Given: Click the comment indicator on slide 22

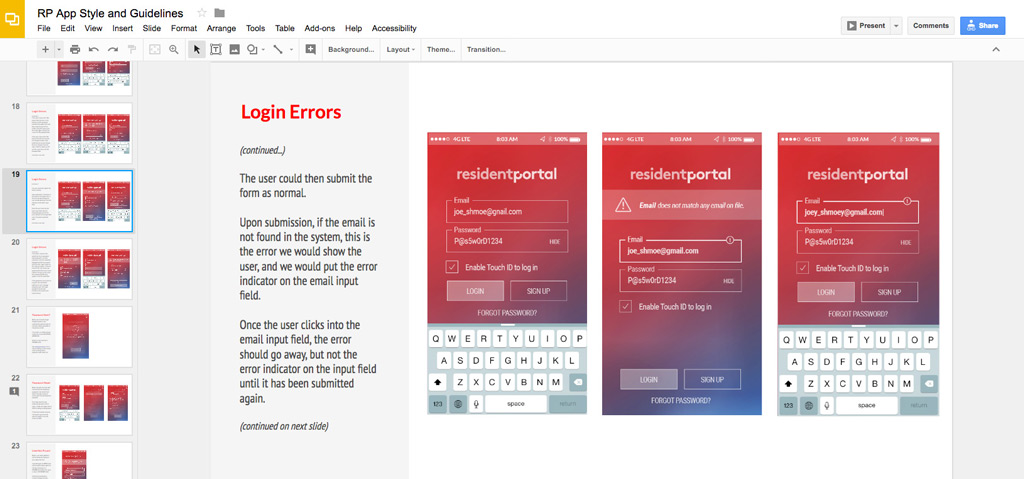Looking at the screenshot, I should tap(13, 391).
